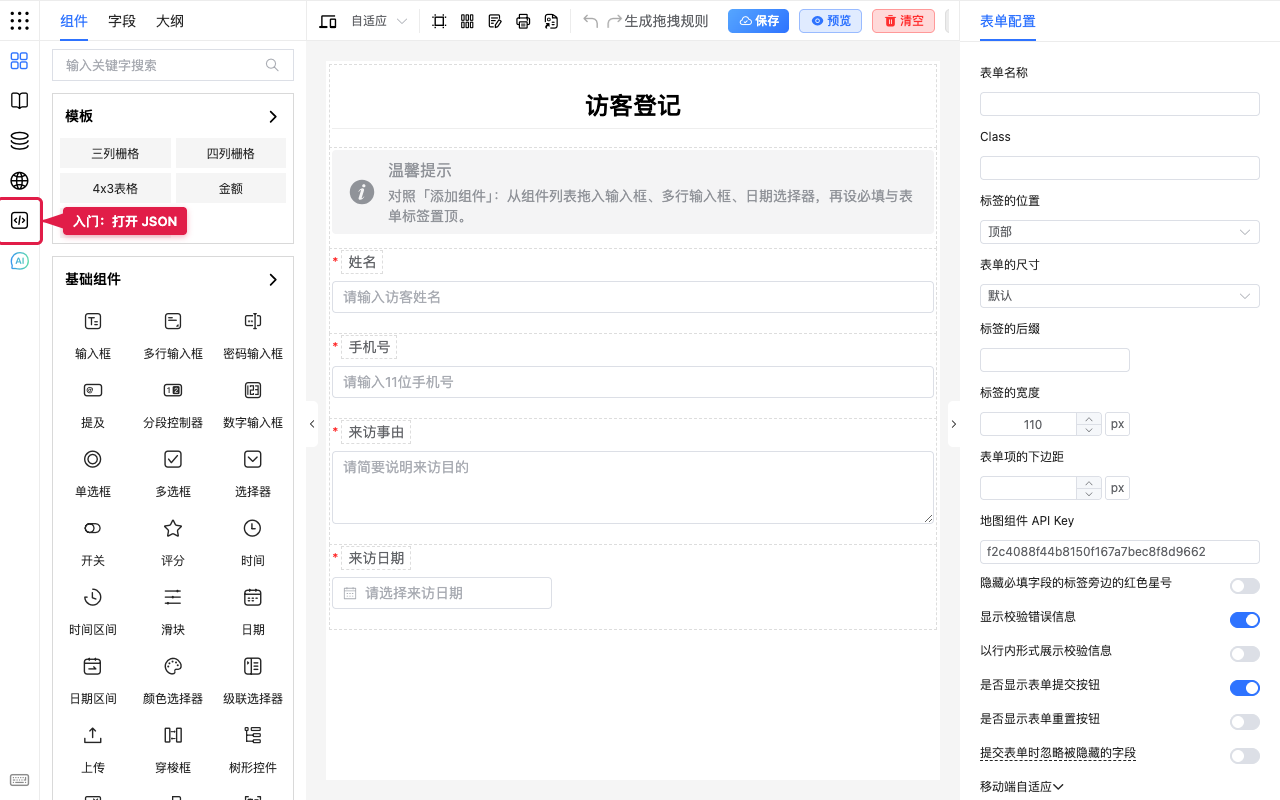Screen dimensions: 1280x800
Task: Open the JSON code editor icon
Action: 19,221
